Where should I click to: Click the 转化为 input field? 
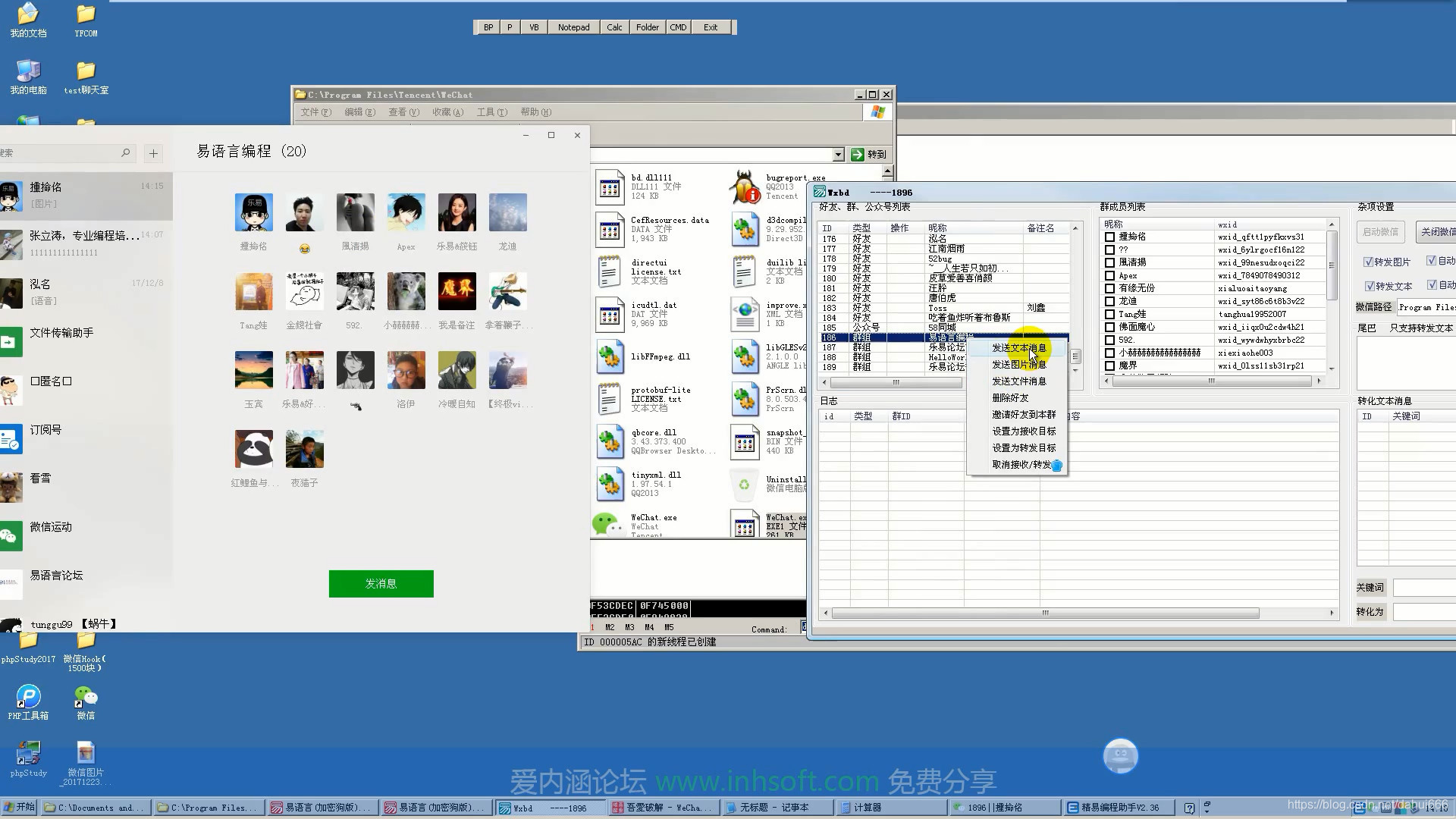1424,612
